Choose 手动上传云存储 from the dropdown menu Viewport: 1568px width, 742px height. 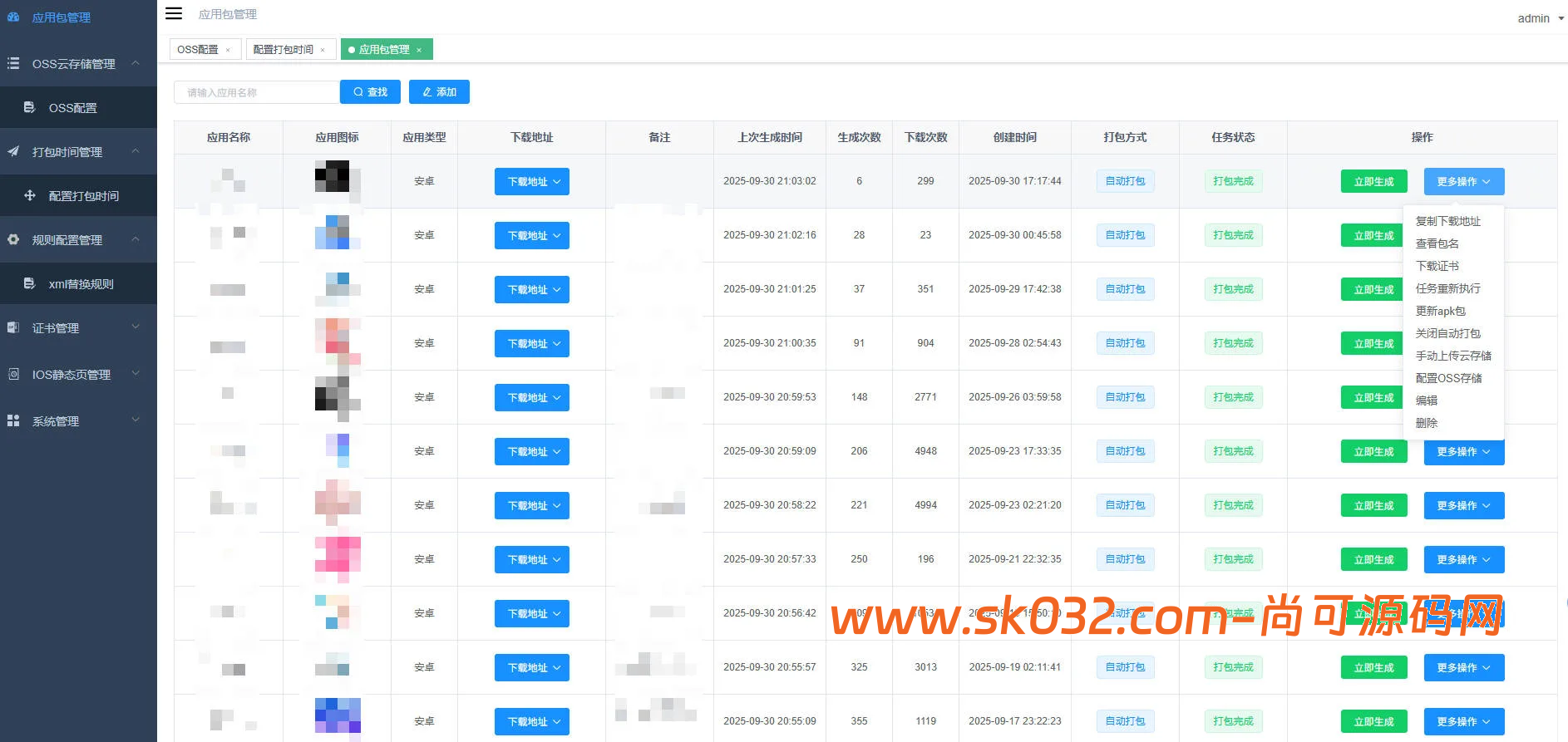(1453, 356)
